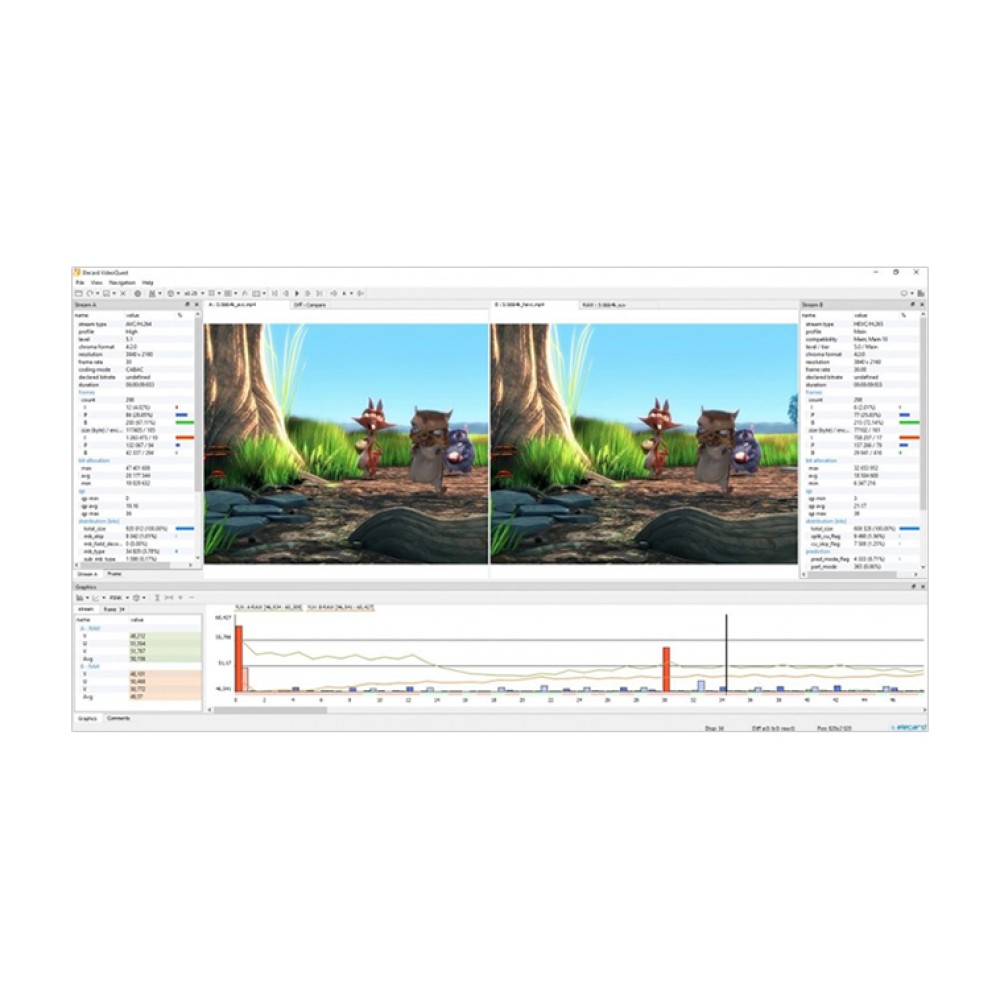Click the comments bubble icon at toolbar right
This screenshot has height=1000, width=1000.
pyautogui.click(x=904, y=293)
